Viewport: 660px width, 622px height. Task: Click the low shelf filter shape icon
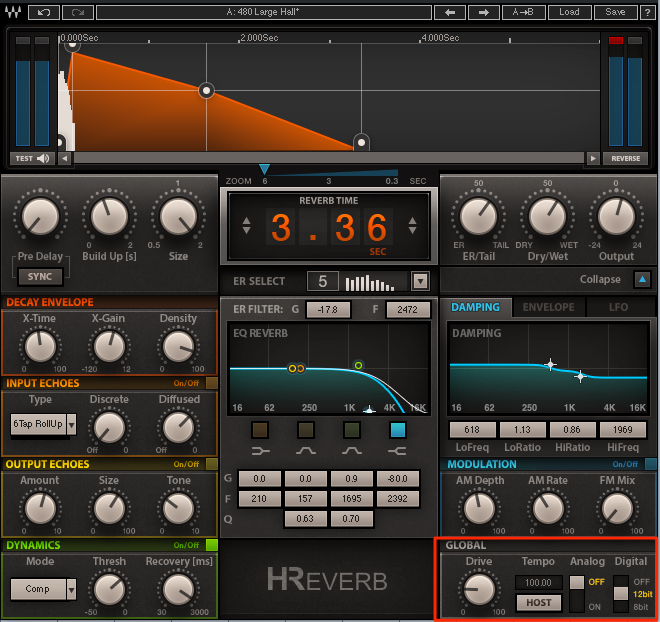click(261, 451)
